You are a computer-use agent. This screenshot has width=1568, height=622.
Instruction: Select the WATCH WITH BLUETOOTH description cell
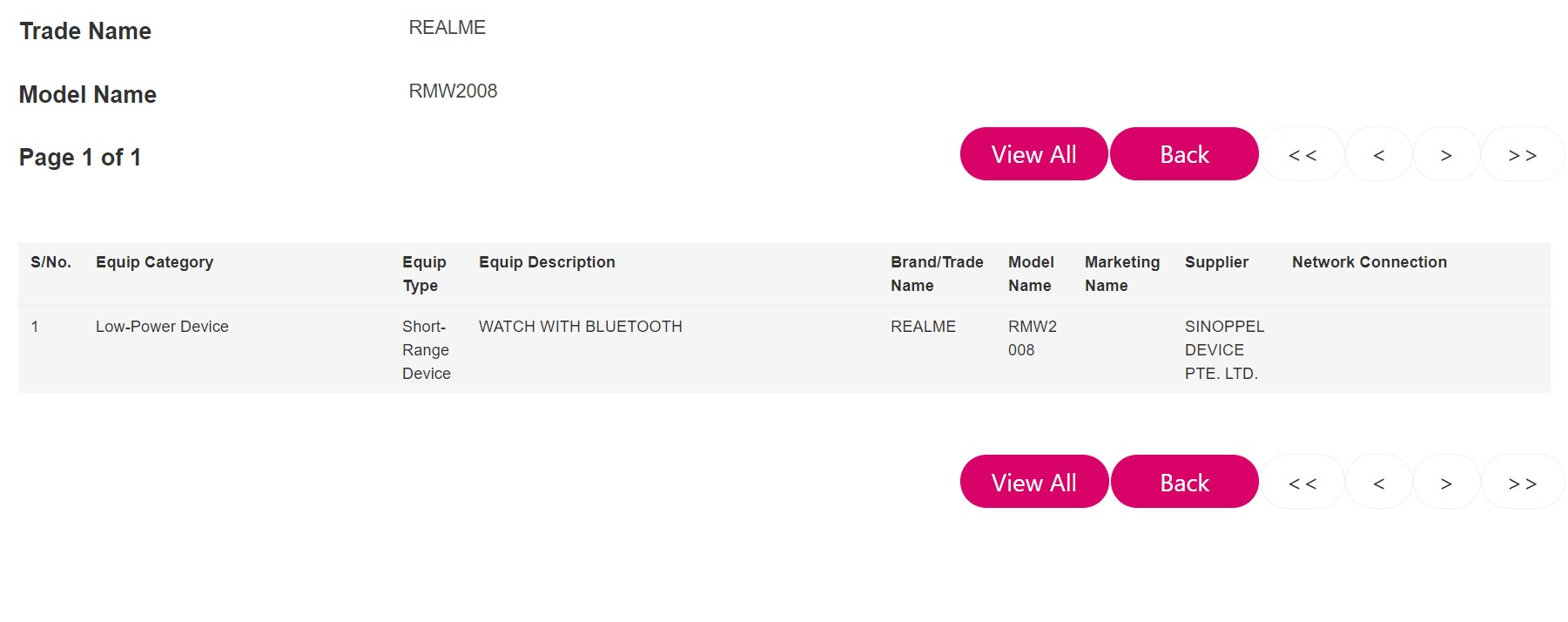pos(580,327)
